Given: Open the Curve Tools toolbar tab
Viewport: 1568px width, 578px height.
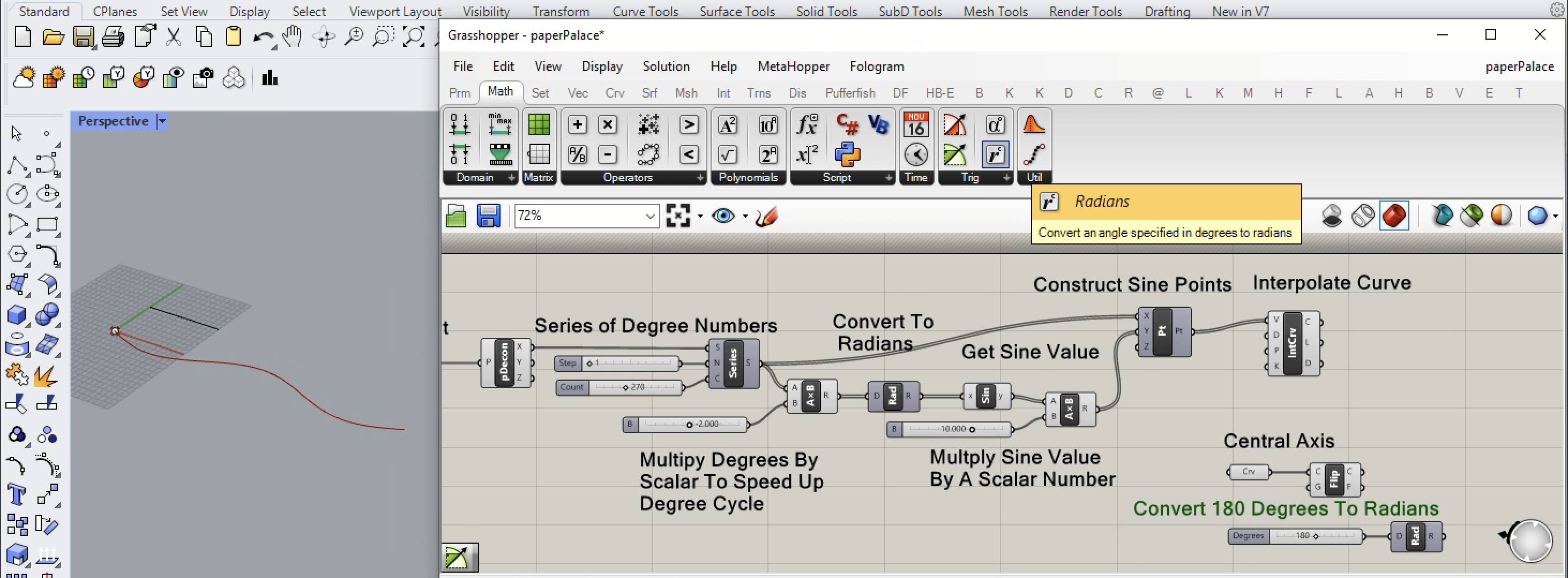Looking at the screenshot, I should (x=645, y=12).
